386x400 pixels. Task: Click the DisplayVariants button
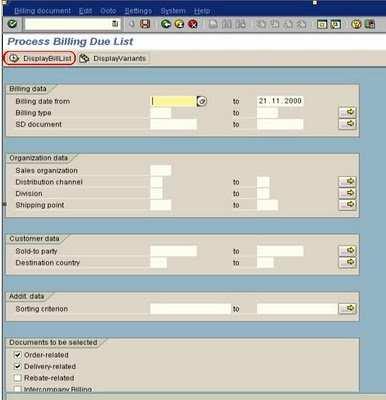pyautogui.click(x=113, y=58)
